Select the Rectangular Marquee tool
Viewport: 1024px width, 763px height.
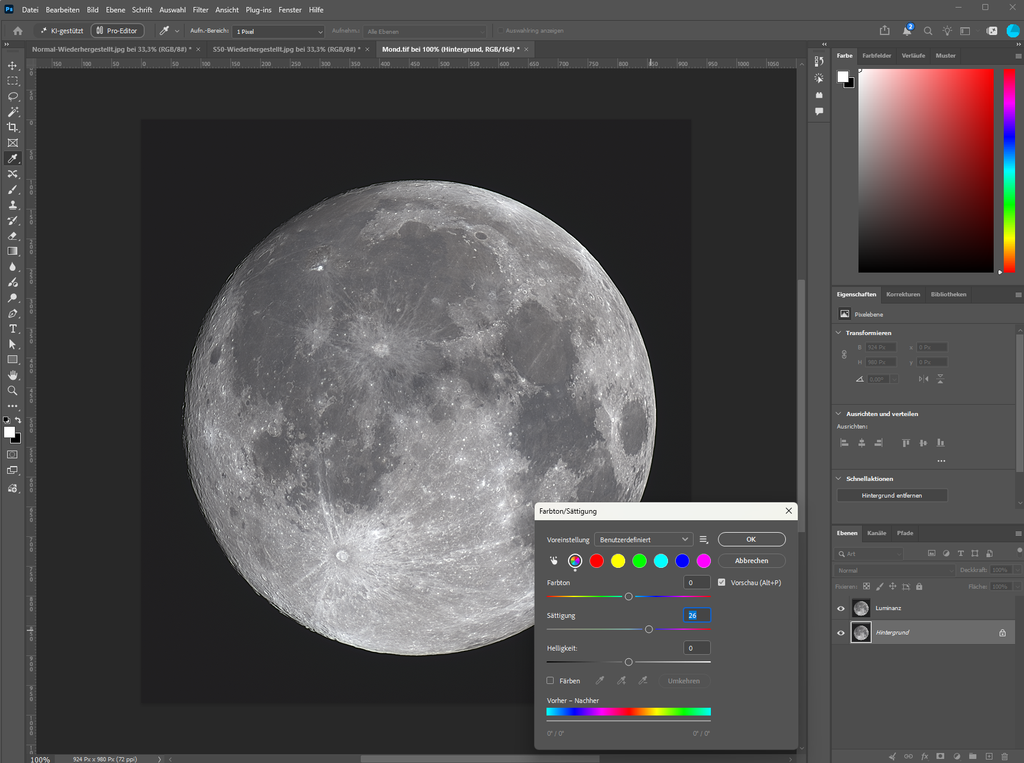click(12, 81)
